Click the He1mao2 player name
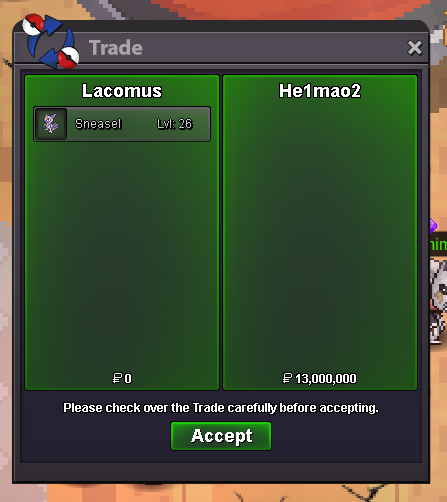The image size is (447, 502). (320, 91)
